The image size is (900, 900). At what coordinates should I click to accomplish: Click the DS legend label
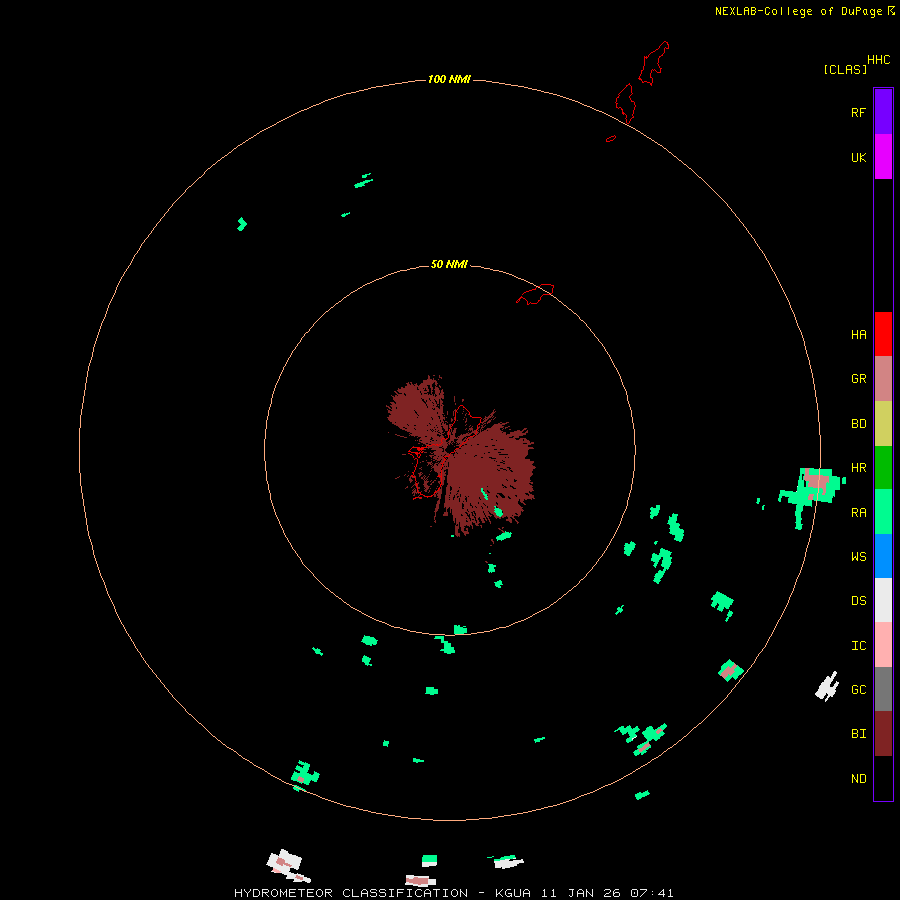point(859,600)
